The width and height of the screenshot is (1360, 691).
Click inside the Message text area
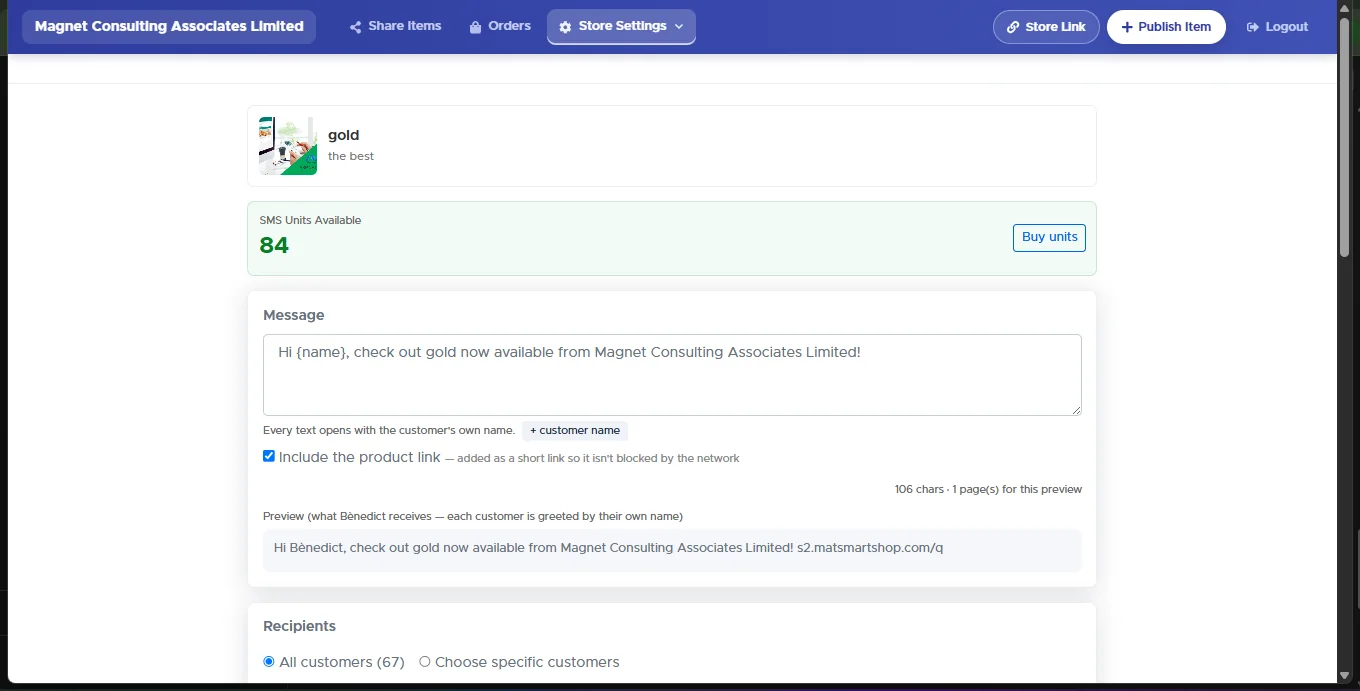[672, 375]
